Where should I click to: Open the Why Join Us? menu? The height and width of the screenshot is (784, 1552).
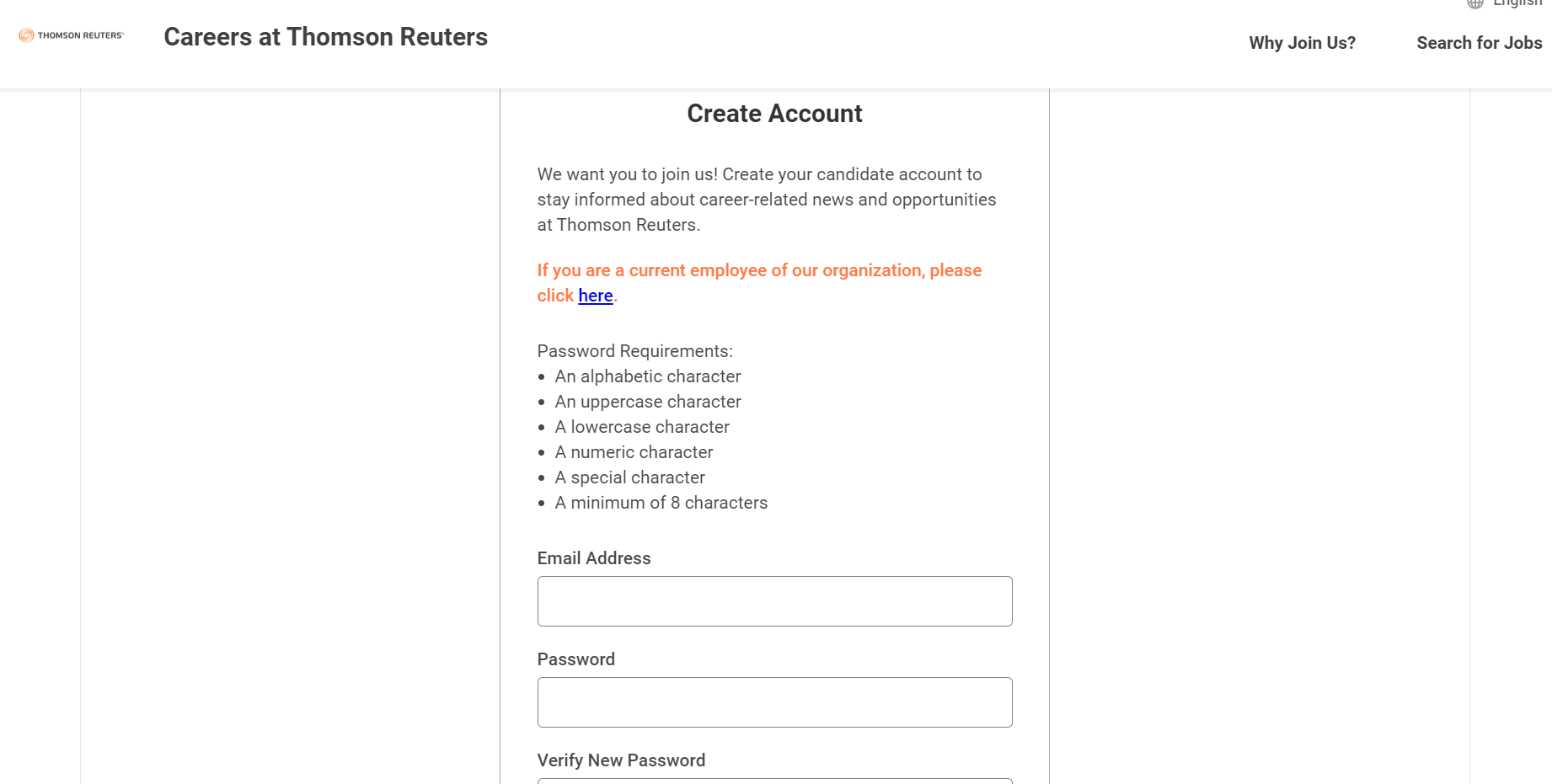click(1302, 43)
